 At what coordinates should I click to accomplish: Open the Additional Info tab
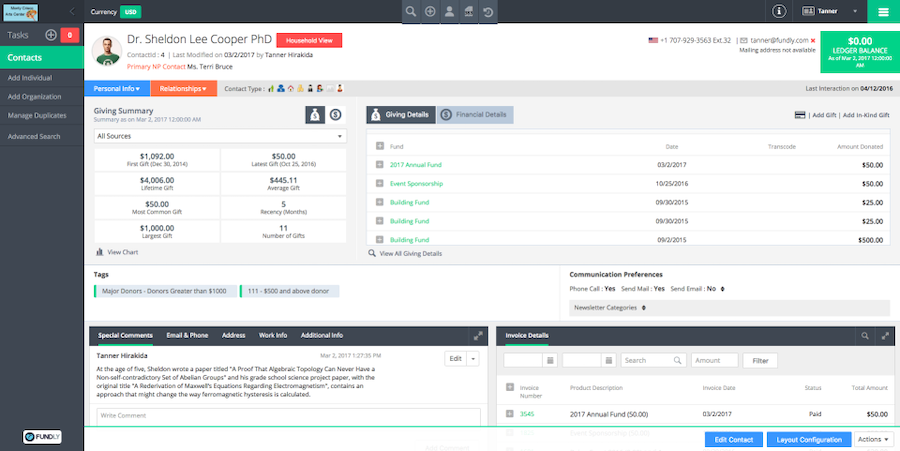pos(322,336)
